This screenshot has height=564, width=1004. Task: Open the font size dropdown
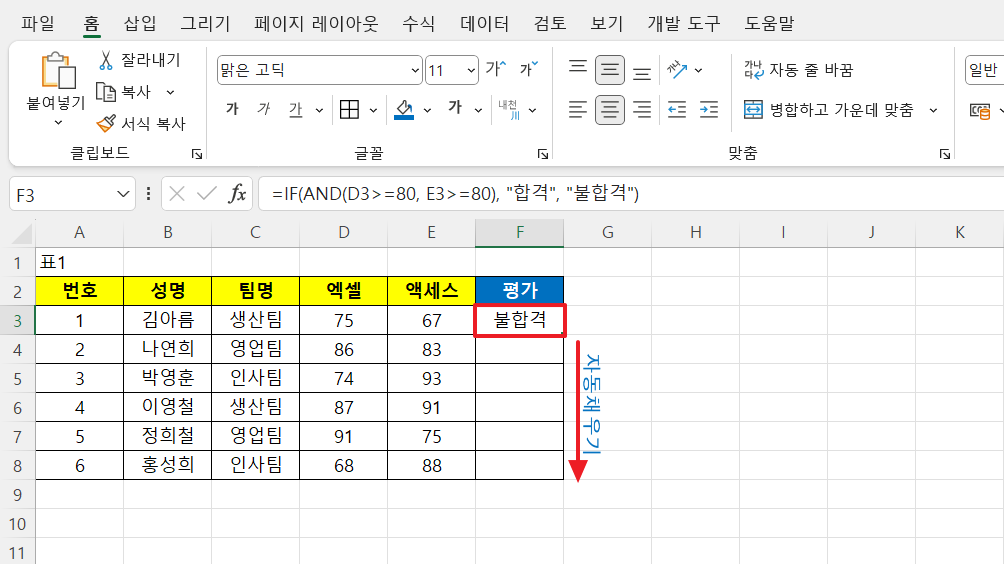[471, 70]
